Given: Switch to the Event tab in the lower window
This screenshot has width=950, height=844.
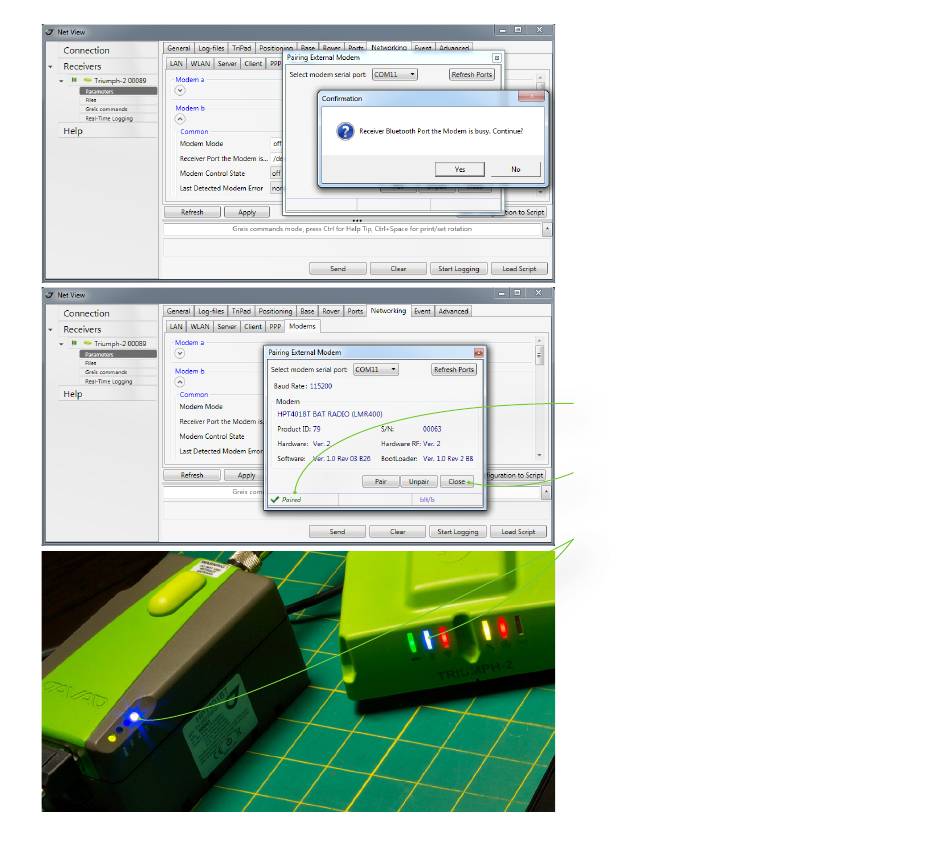Looking at the screenshot, I should point(422,311).
